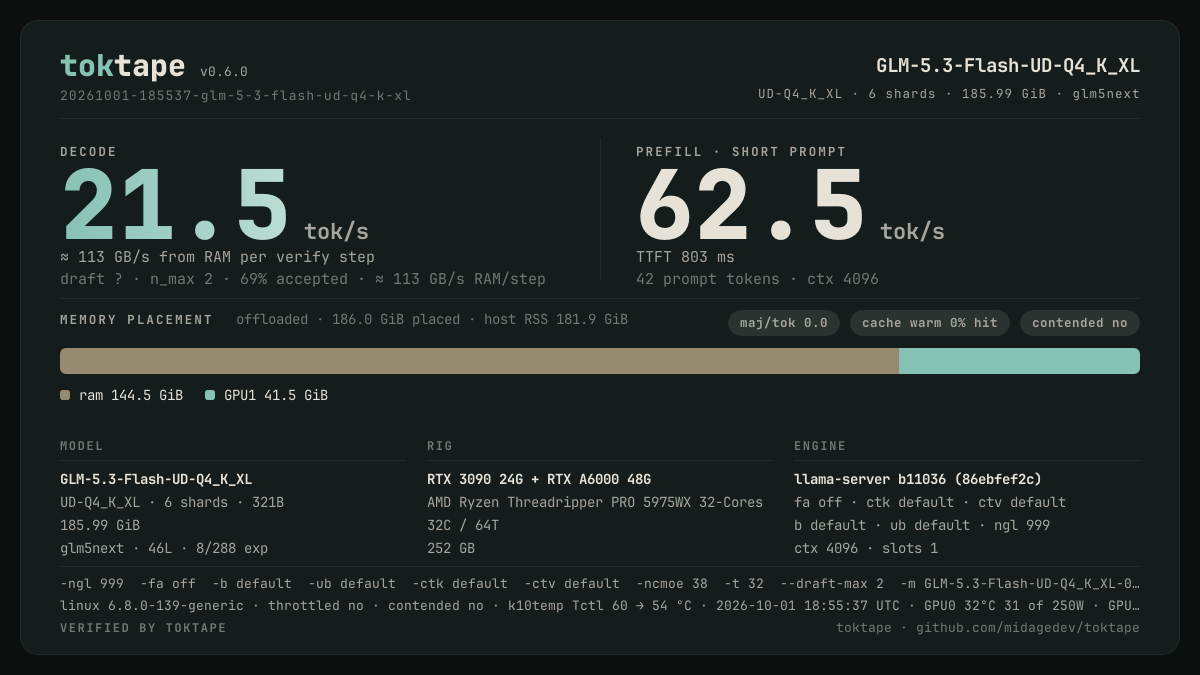
Task: Click the glm5next 46L 8/288 exp line
Action: [x=164, y=548]
